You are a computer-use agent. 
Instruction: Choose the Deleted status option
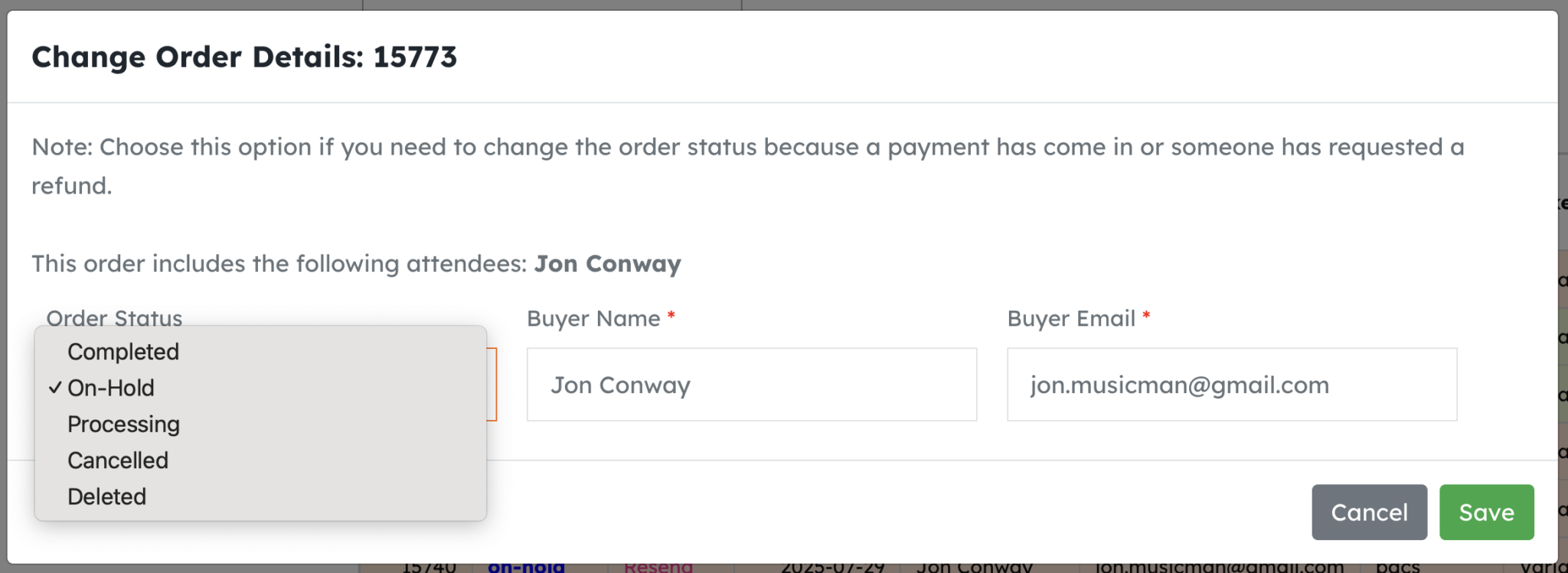pyautogui.click(x=106, y=496)
